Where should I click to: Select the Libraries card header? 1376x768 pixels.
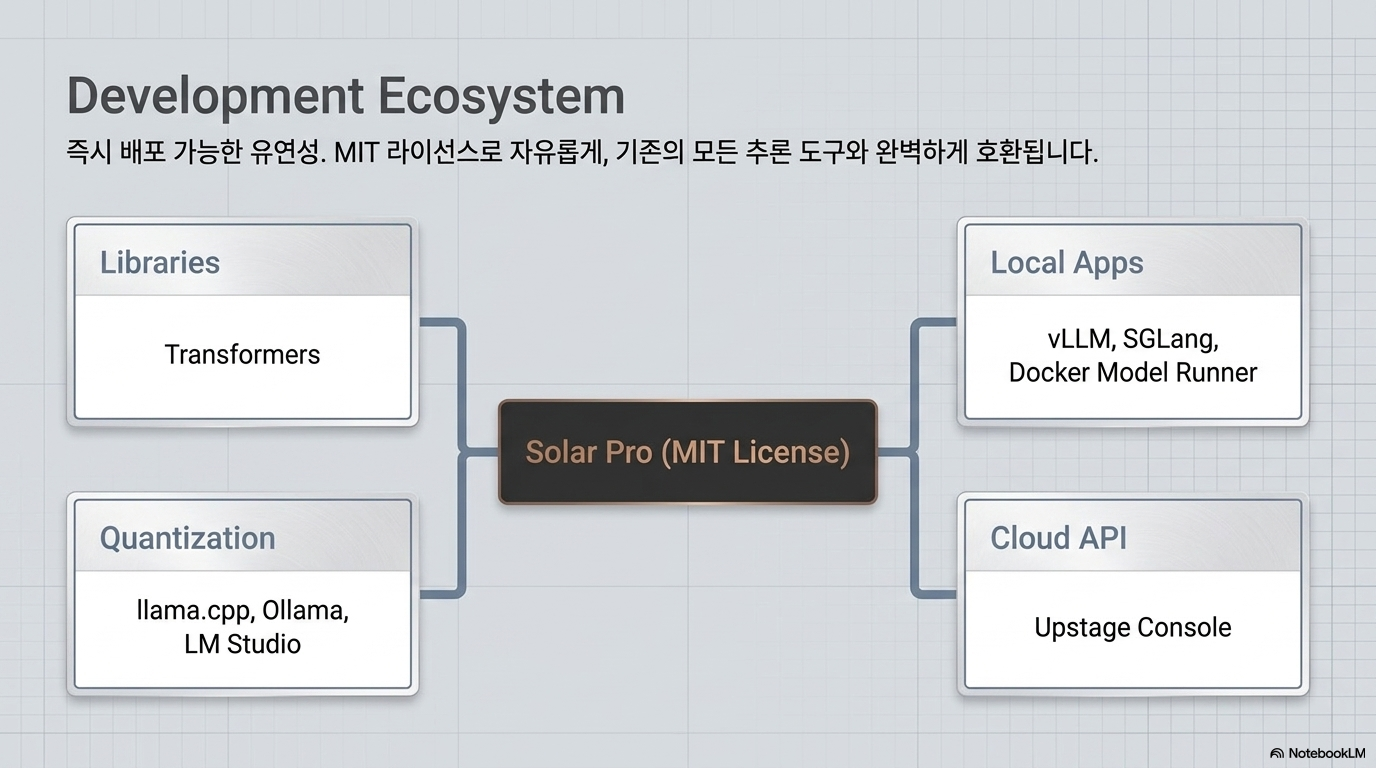pyautogui.click(x=243, y=261)
